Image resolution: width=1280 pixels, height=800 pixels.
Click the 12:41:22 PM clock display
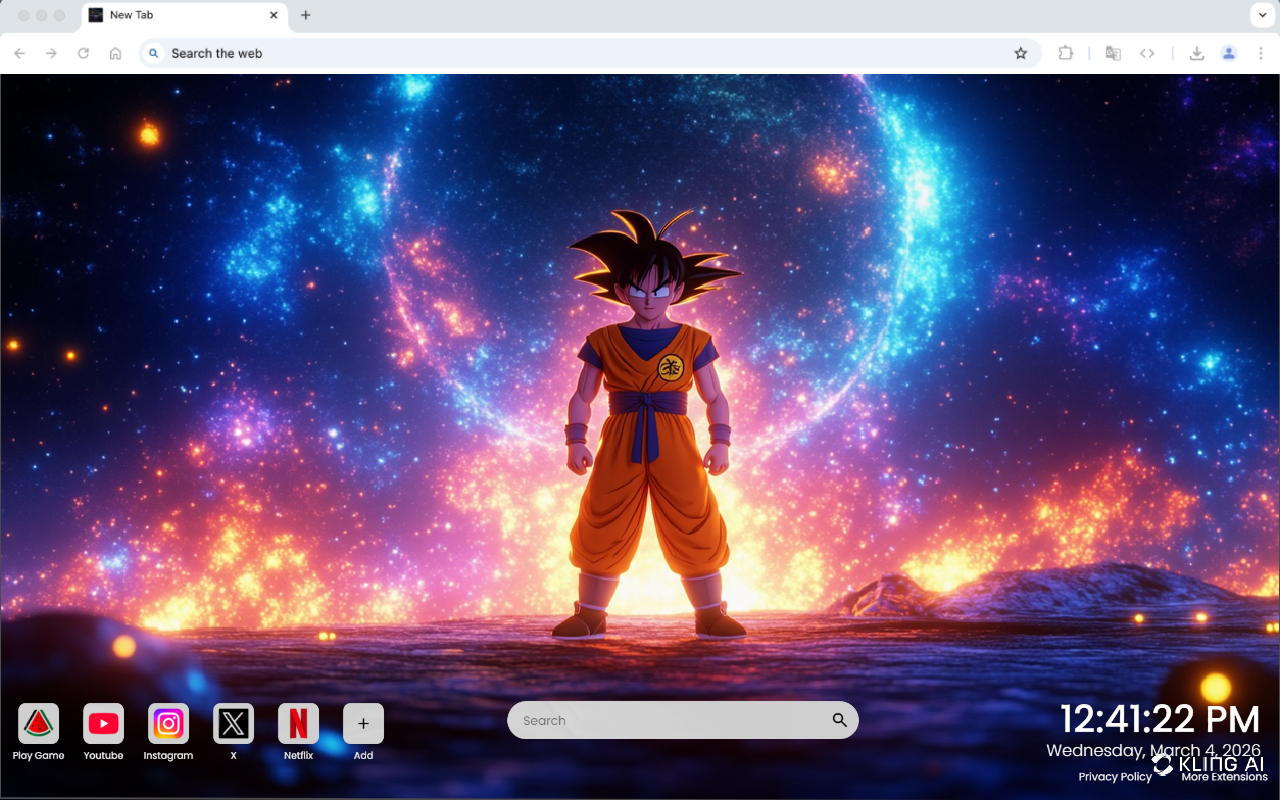[1160, 720]
